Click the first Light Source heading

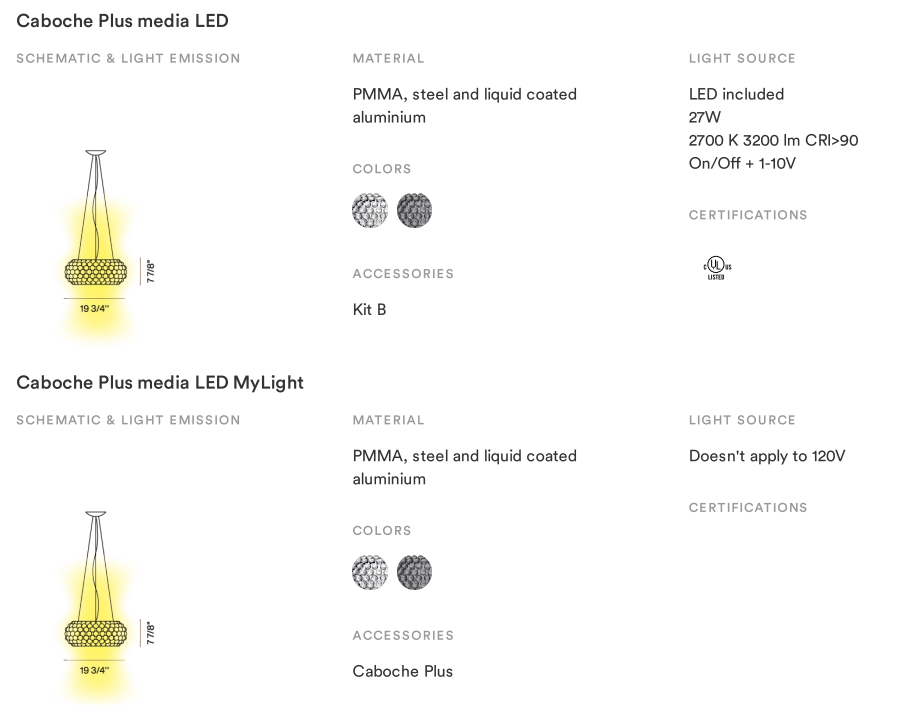742,58
